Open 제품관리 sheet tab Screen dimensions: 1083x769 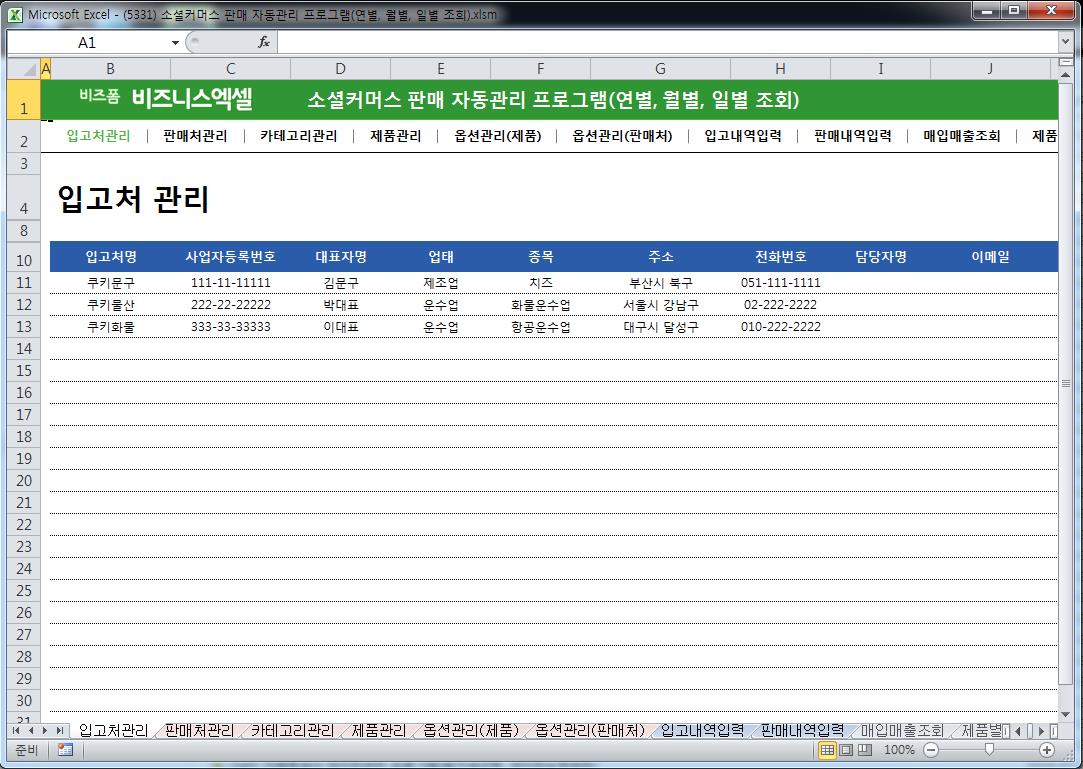click(x=378, y=730)
